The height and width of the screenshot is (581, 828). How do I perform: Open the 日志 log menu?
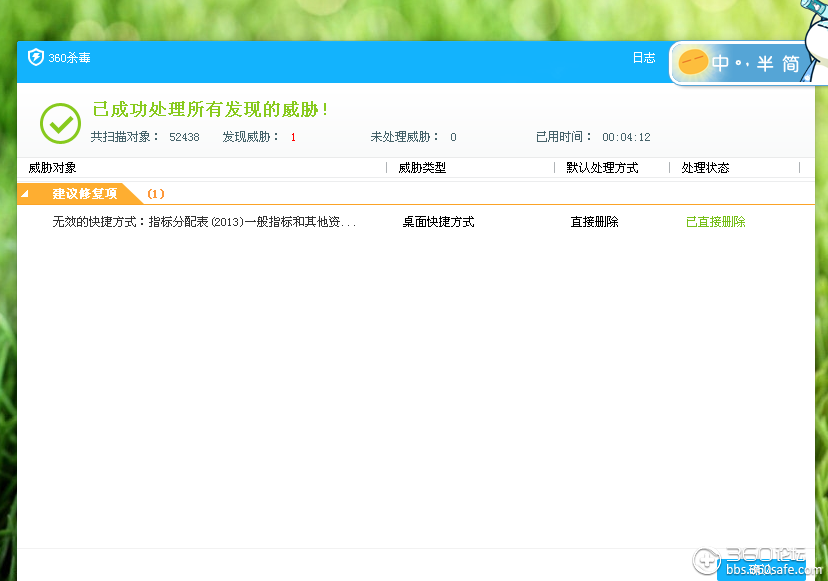tap(644, 57)
